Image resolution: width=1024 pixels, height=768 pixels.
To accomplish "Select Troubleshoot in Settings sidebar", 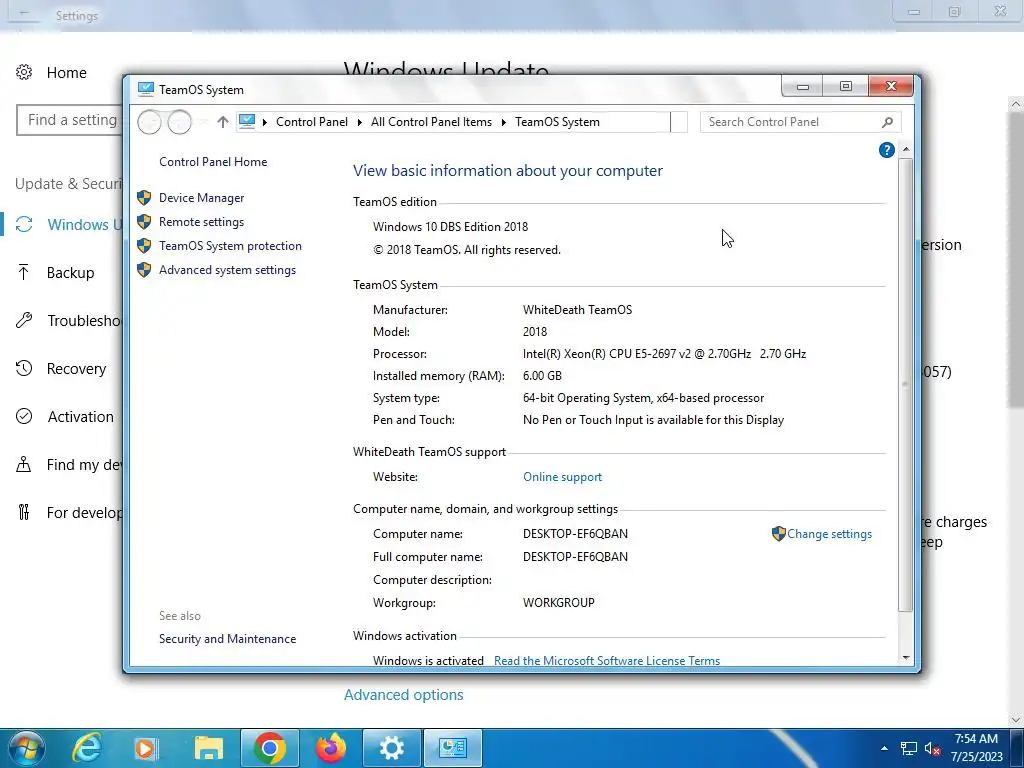I will coord(84,321).
